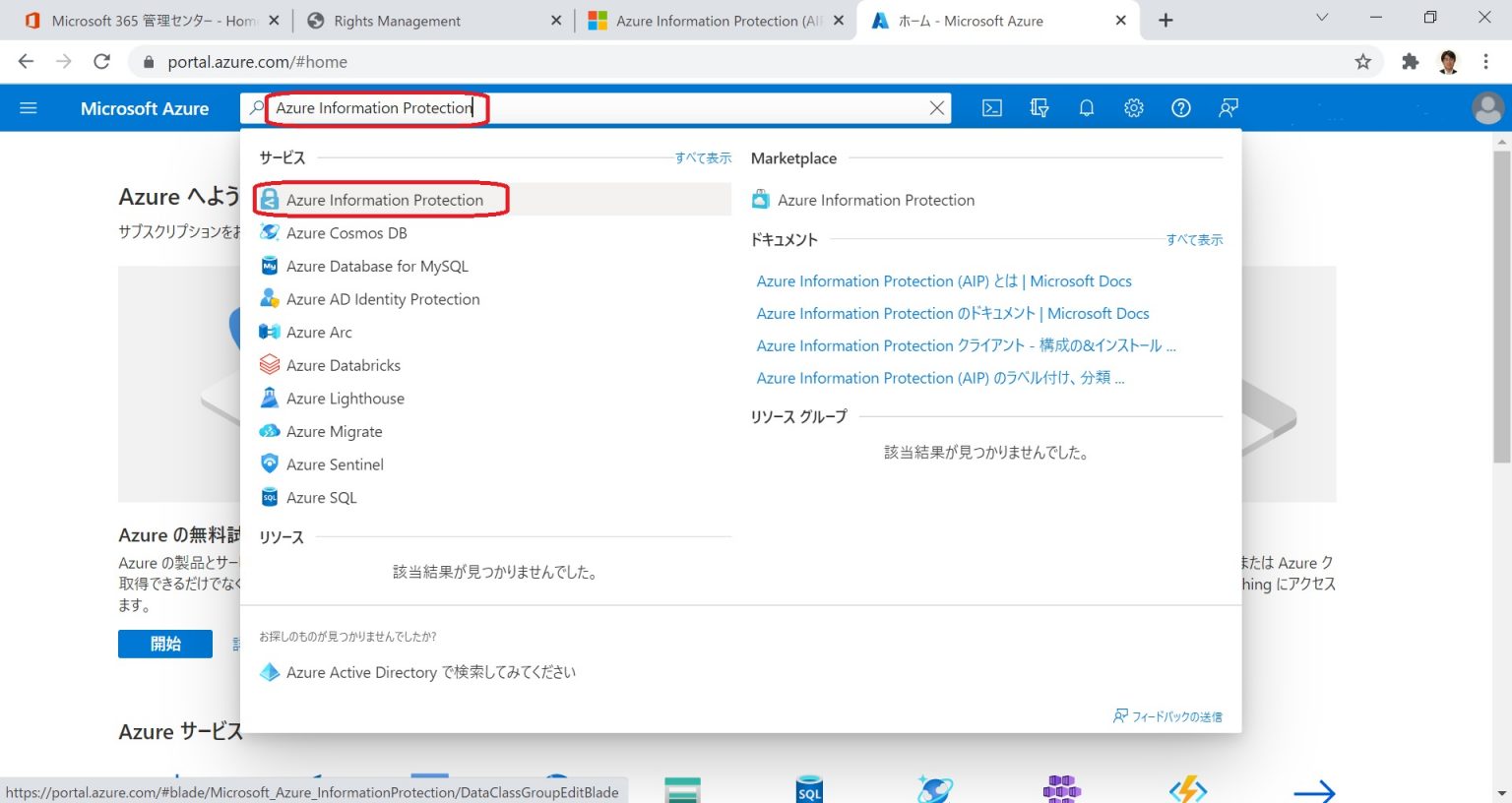Open the Function App lightning icon

1188,789
